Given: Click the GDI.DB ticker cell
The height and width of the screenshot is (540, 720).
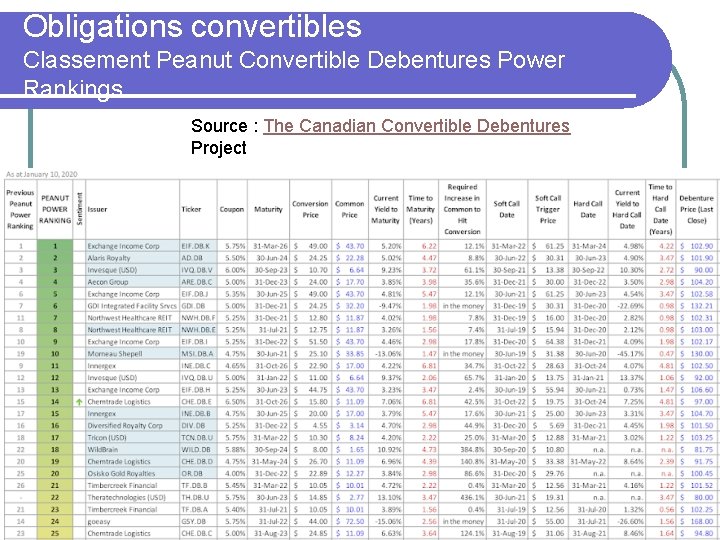Looking at the screenshot, I should click(x=198, y=306).
